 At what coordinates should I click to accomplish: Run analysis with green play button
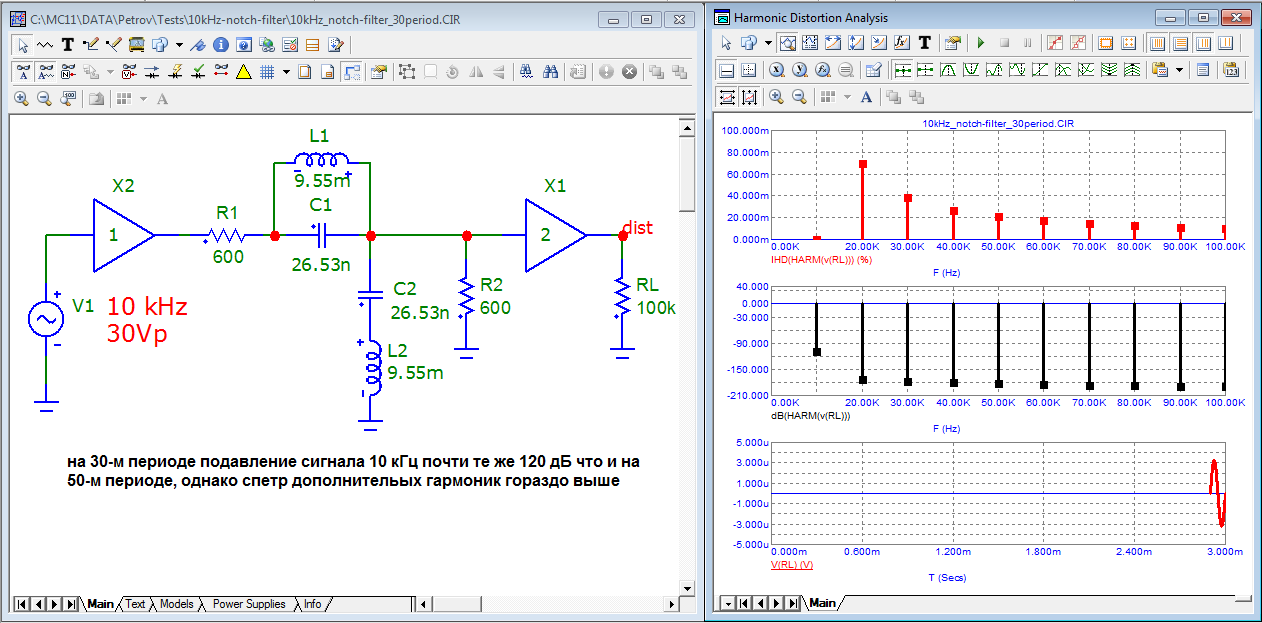point(981,43)
